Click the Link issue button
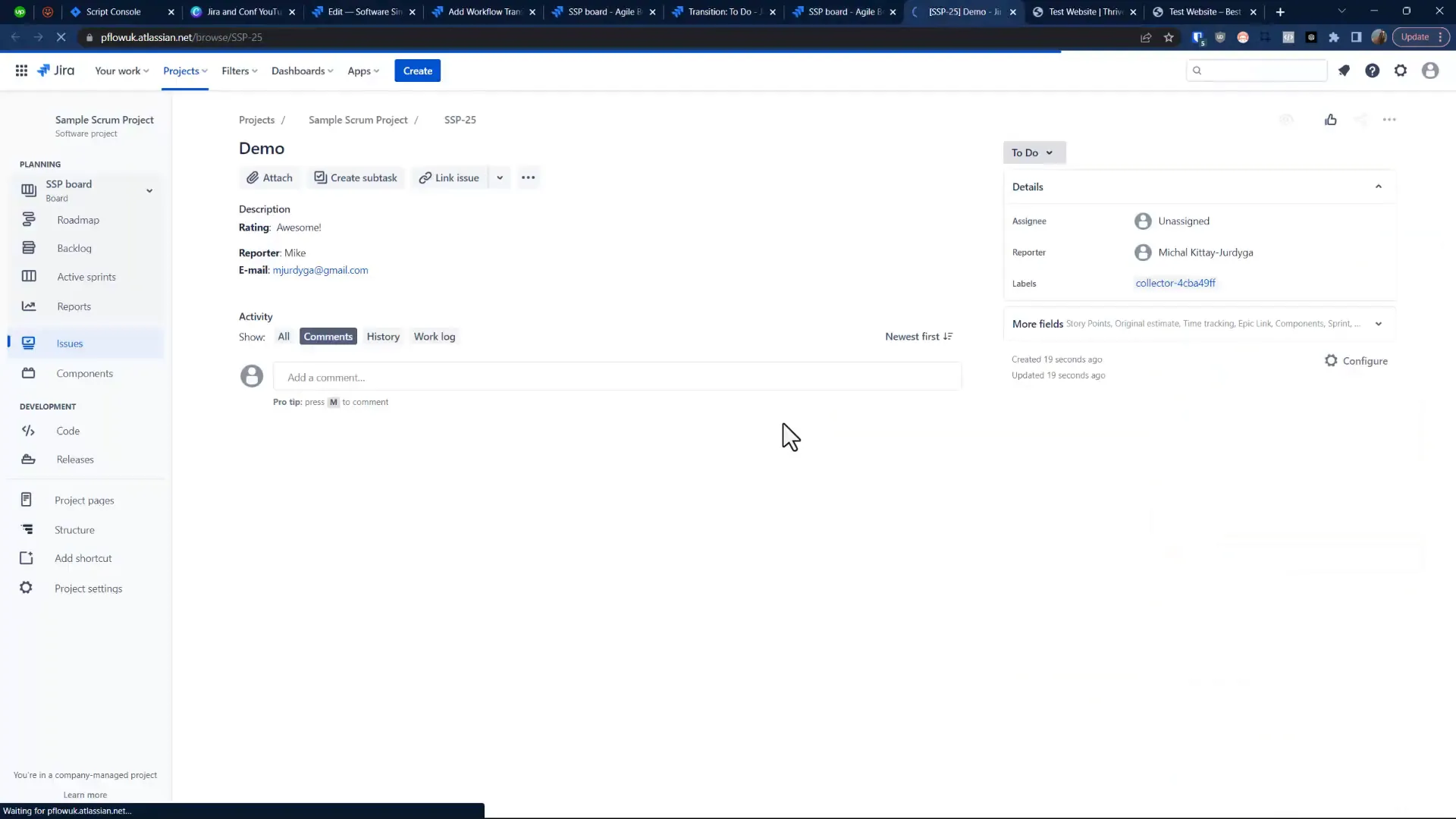The image size is (1456, 819). (450, 177)
